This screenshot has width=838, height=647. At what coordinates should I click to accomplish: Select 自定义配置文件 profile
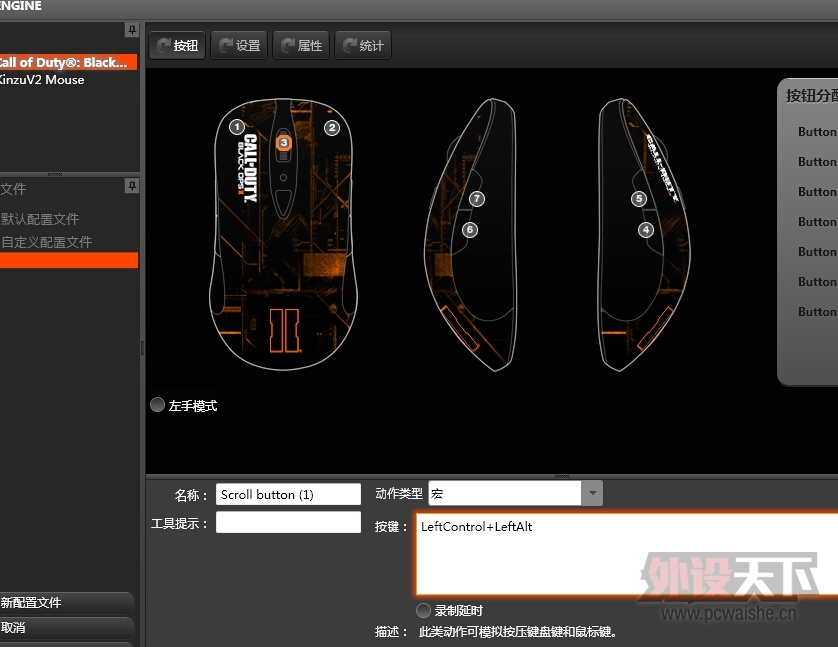point(46,242)
